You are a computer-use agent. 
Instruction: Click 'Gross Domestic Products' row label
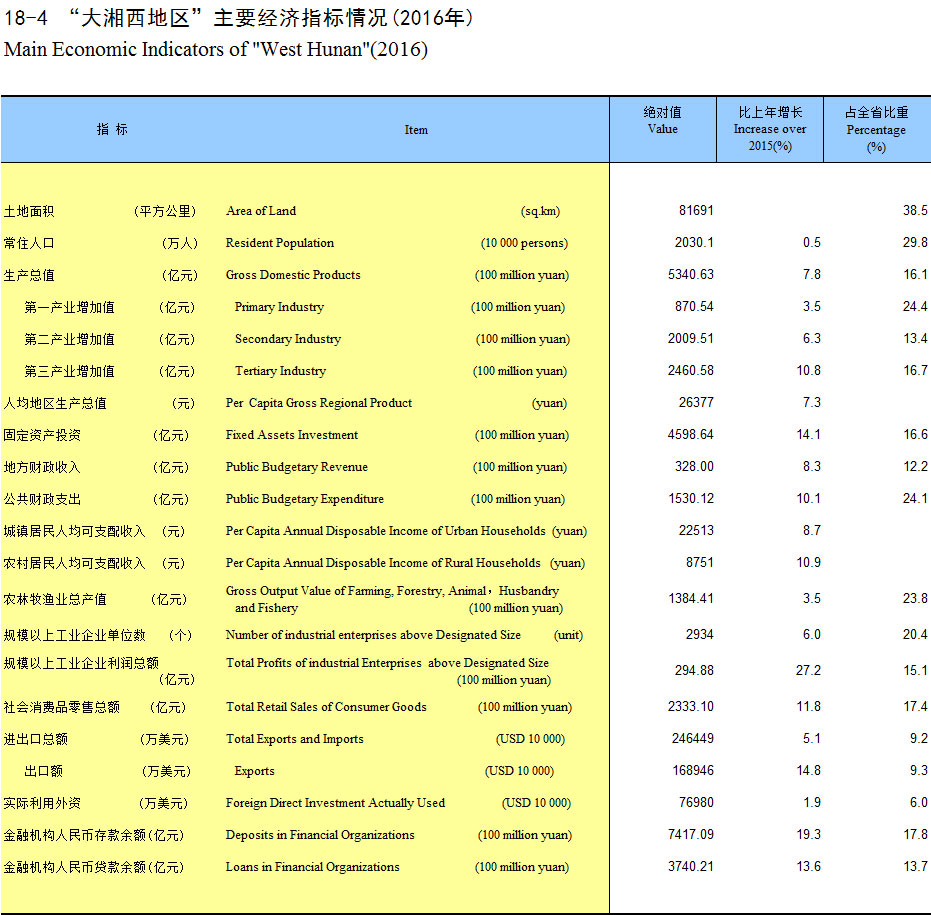pos(293,275)
